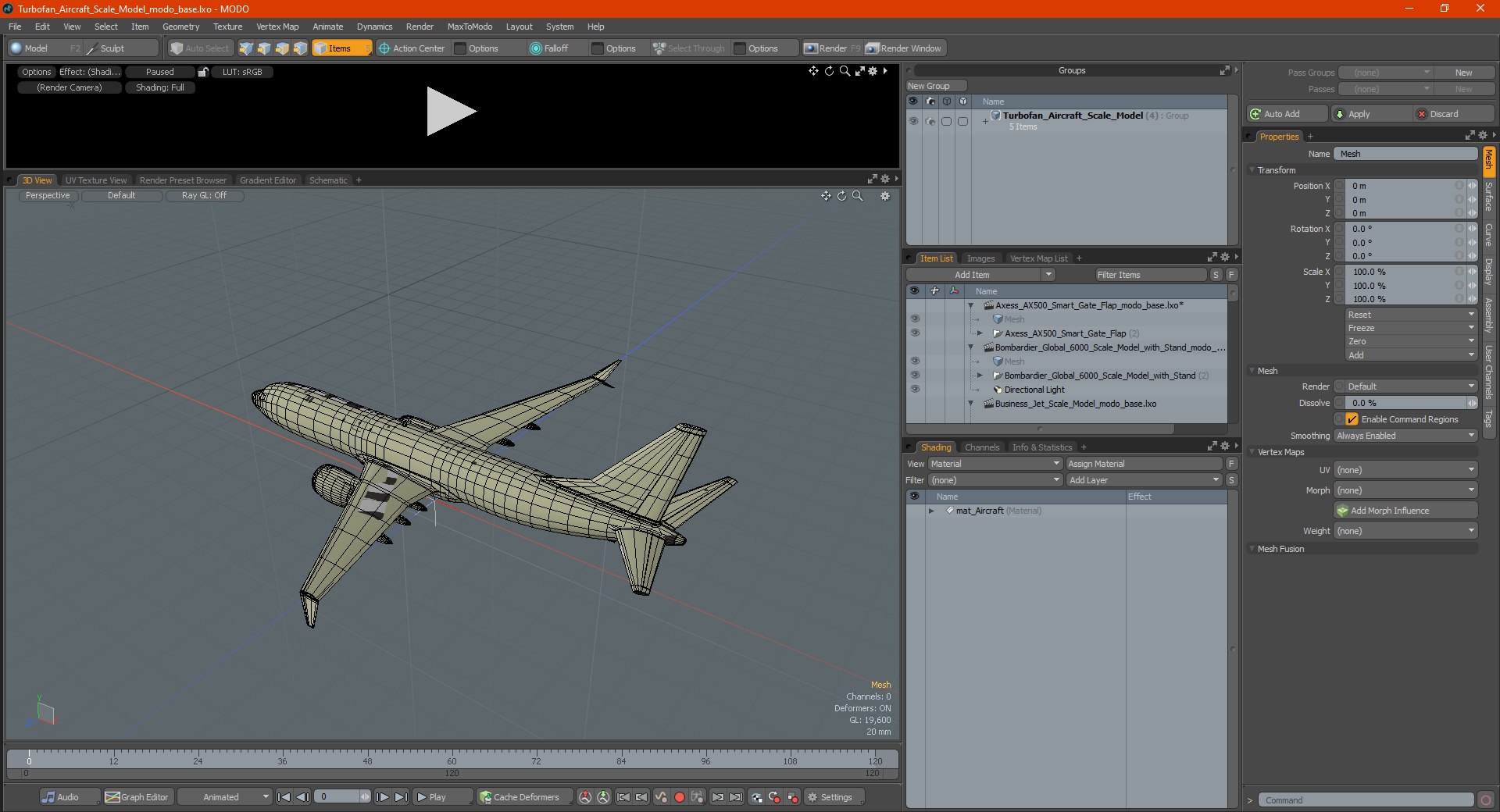Toggle visibility of Bombardier_Global_6000_Scale_Model_with_Stand group
The image size is (1500, 812).
[x=915, y=375]
